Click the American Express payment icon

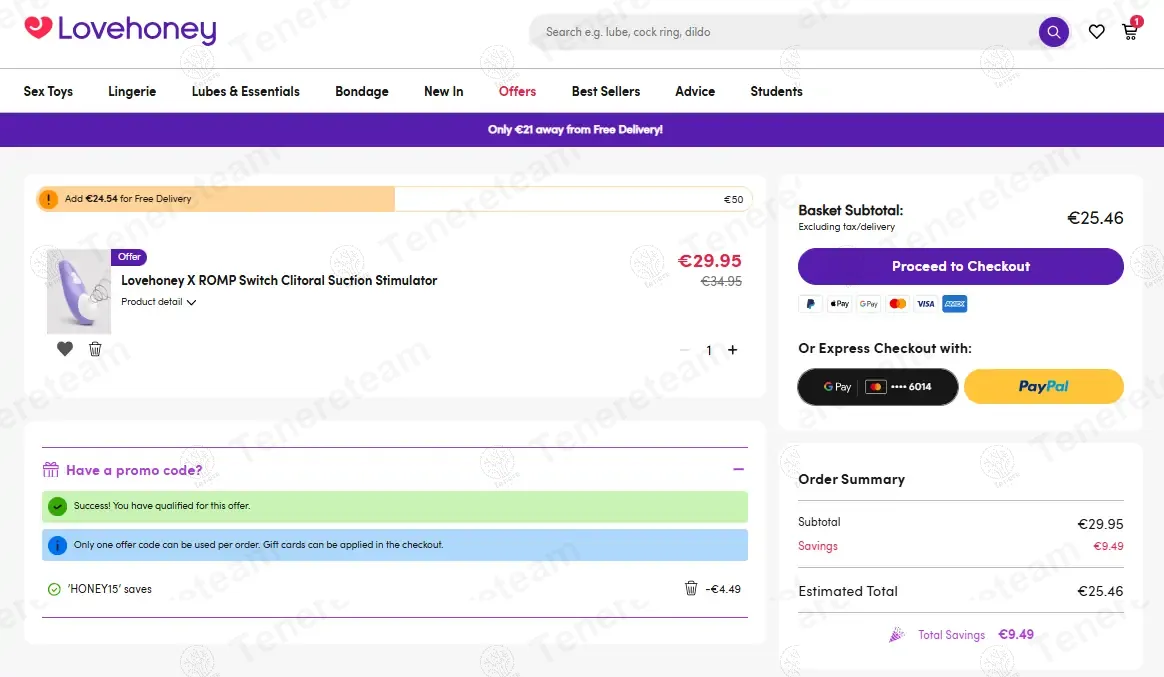coord(955,304)
